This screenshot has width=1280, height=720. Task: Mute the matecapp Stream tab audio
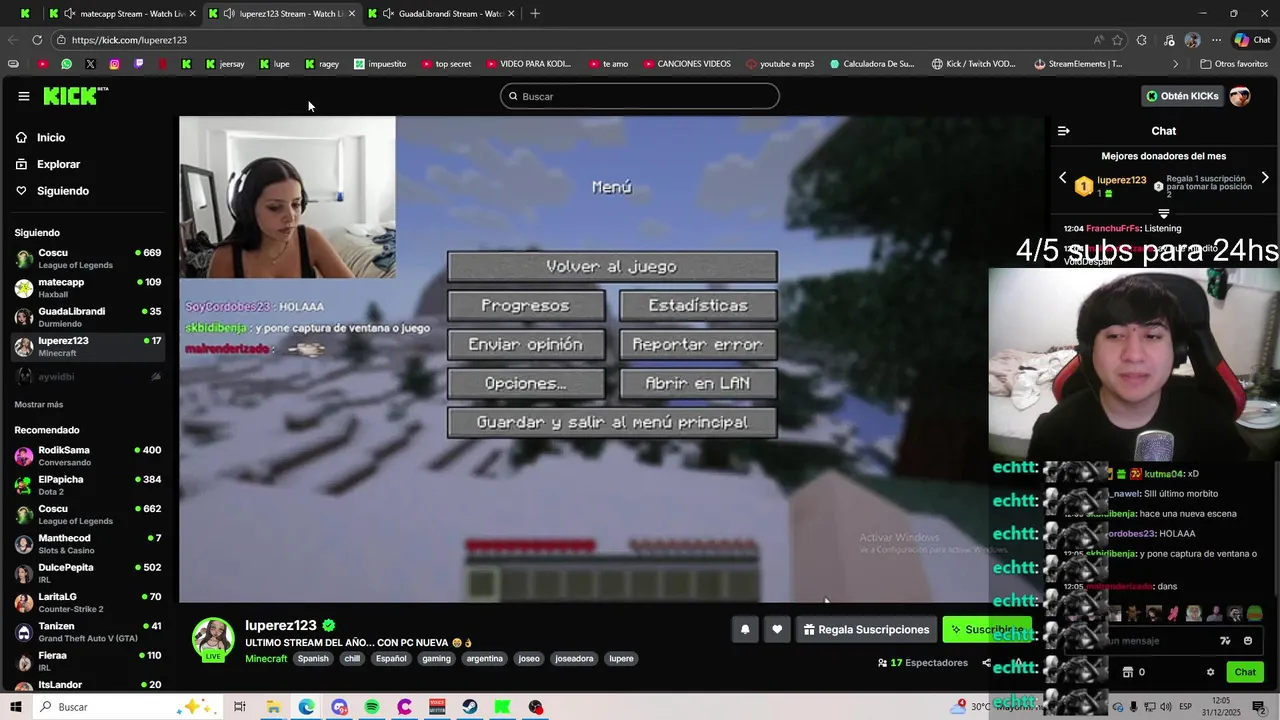(x=69, y=14)
